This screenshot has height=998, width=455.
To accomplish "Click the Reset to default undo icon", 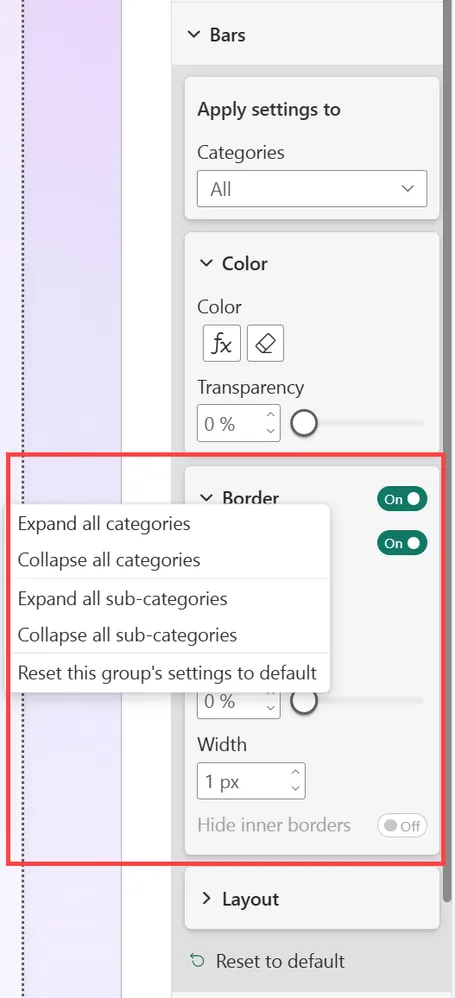I will (x=198, y=960).
